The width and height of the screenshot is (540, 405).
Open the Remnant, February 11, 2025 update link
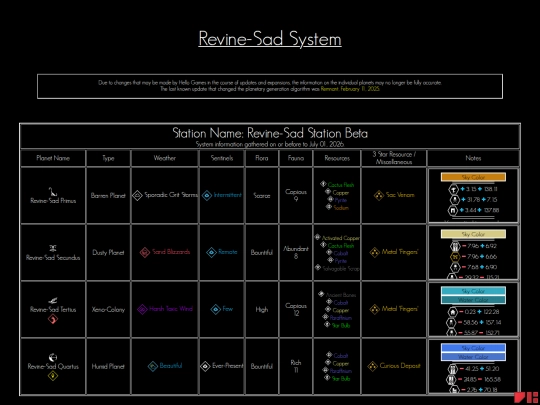350,89
